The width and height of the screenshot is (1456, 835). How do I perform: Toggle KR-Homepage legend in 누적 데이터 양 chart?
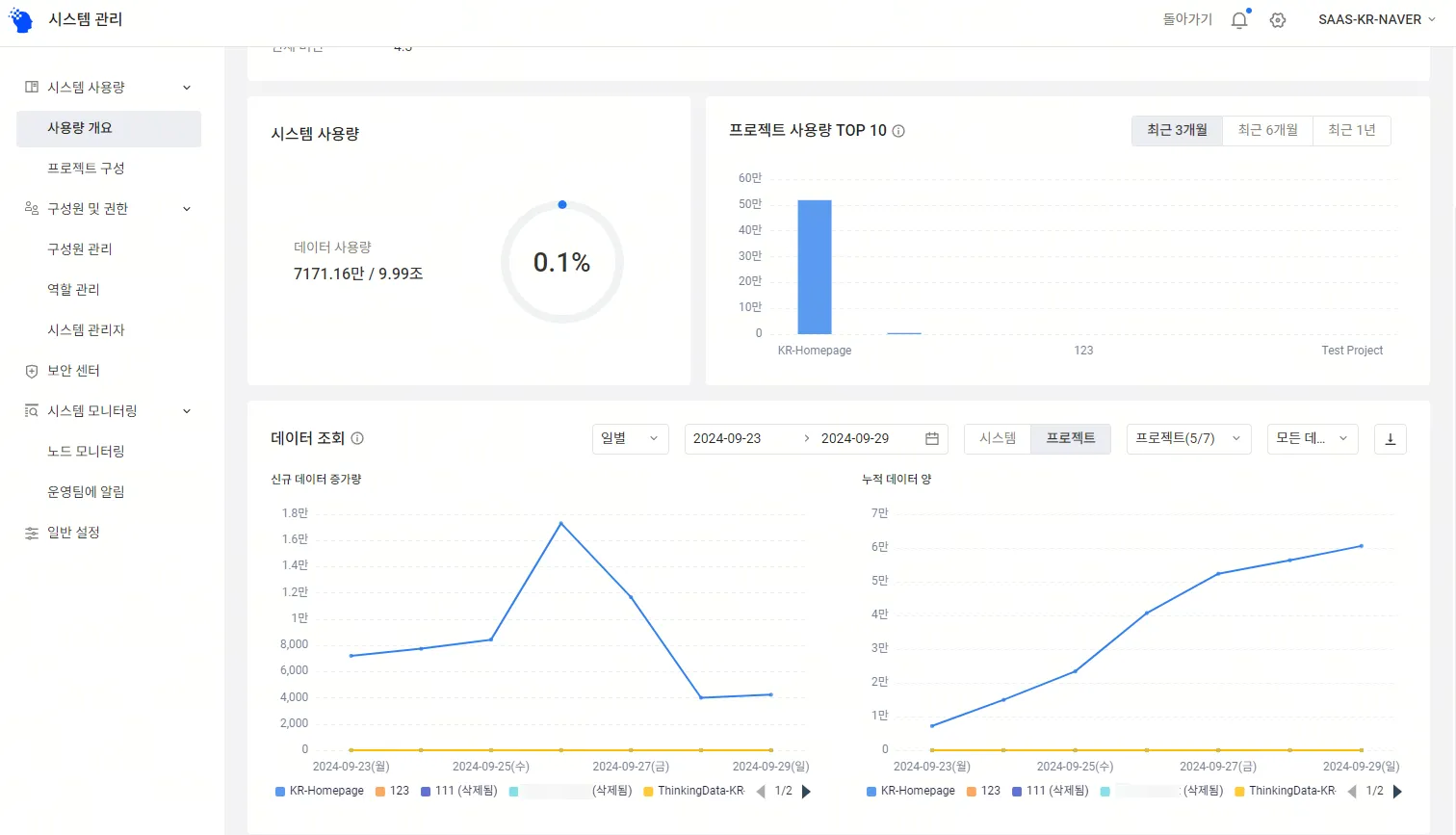[x=911, y=791]
